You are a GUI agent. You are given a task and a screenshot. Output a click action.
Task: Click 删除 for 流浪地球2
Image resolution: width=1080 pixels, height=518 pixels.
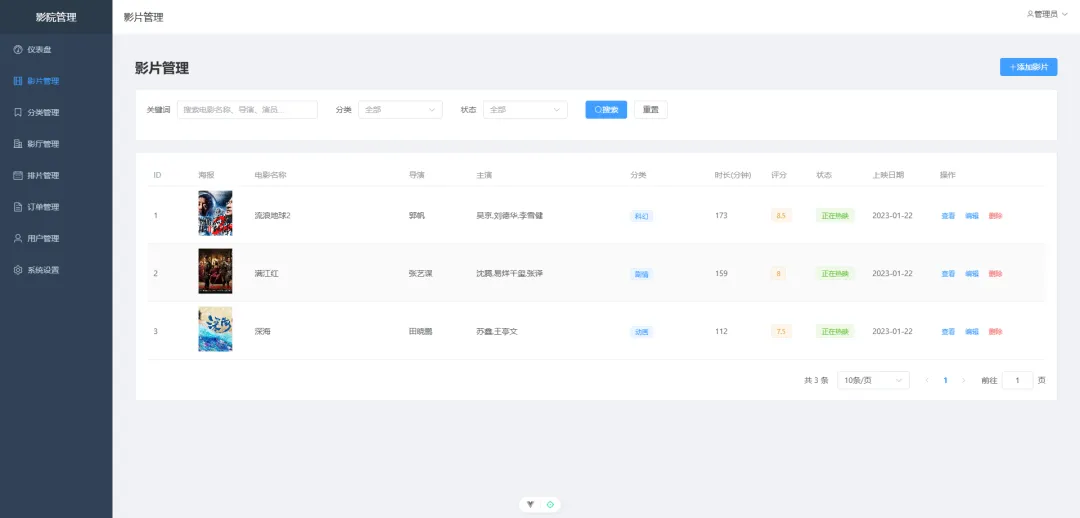click(x=995, y=216)
